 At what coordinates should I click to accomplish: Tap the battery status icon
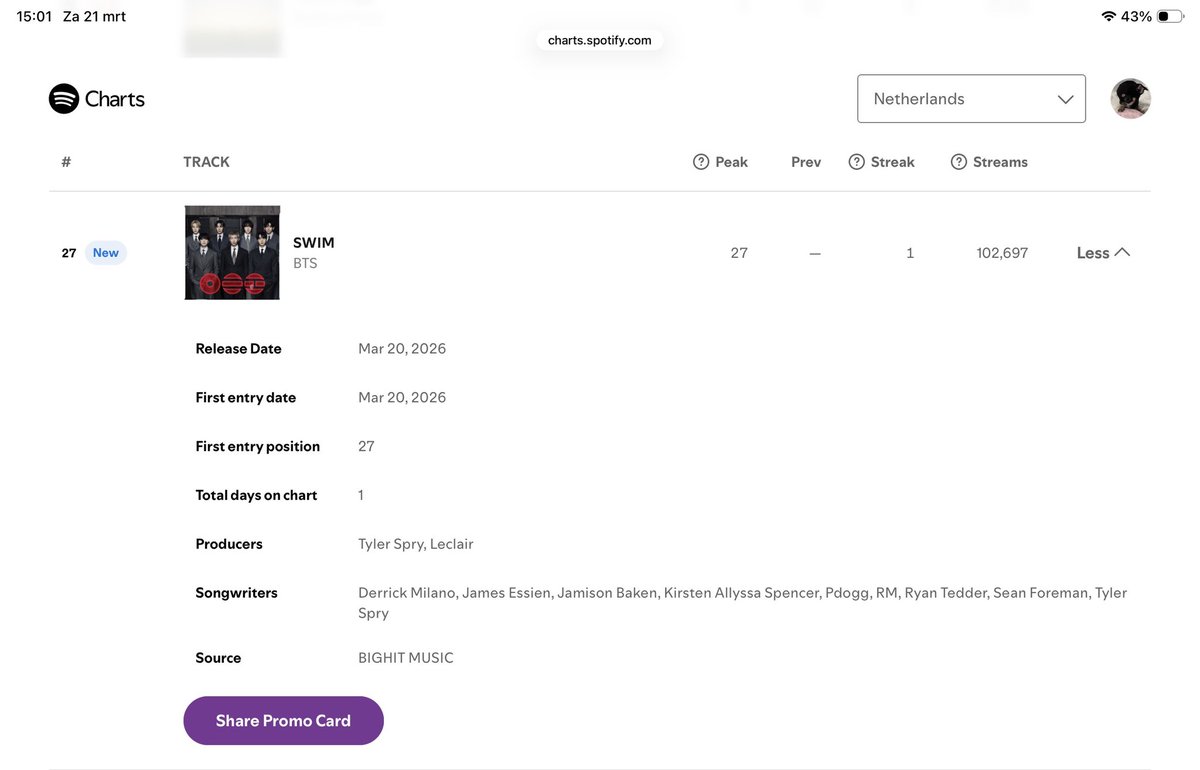click(x=1170, y=17)
